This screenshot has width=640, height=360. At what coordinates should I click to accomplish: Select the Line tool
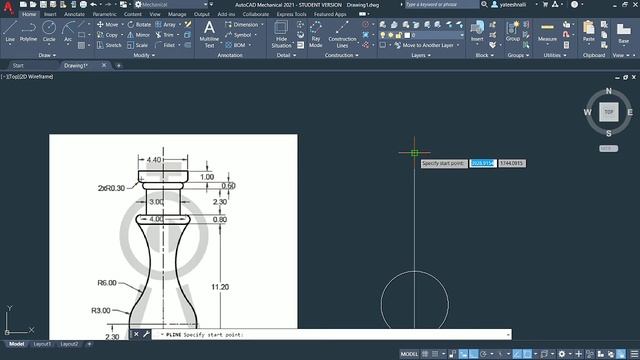tap(10, 31)
